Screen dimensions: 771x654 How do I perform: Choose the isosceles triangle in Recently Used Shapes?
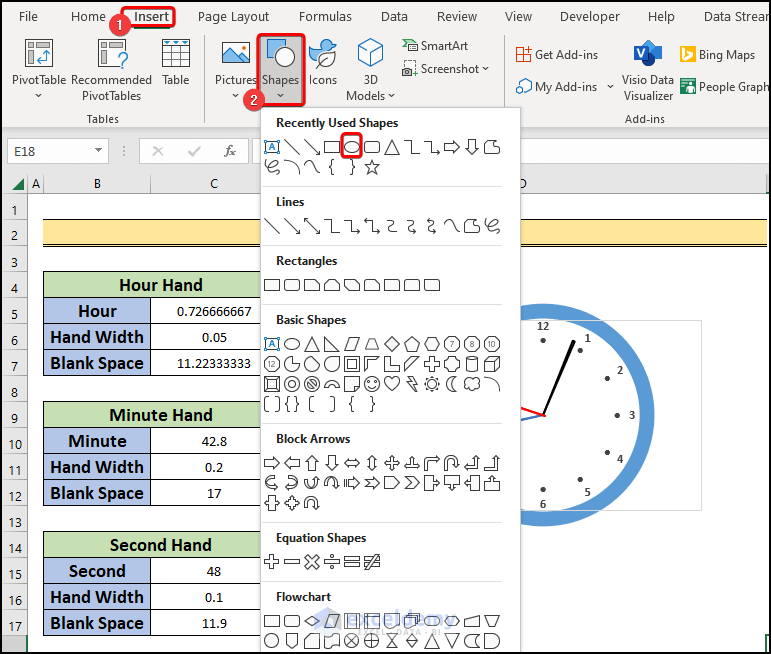click(391, 147)
